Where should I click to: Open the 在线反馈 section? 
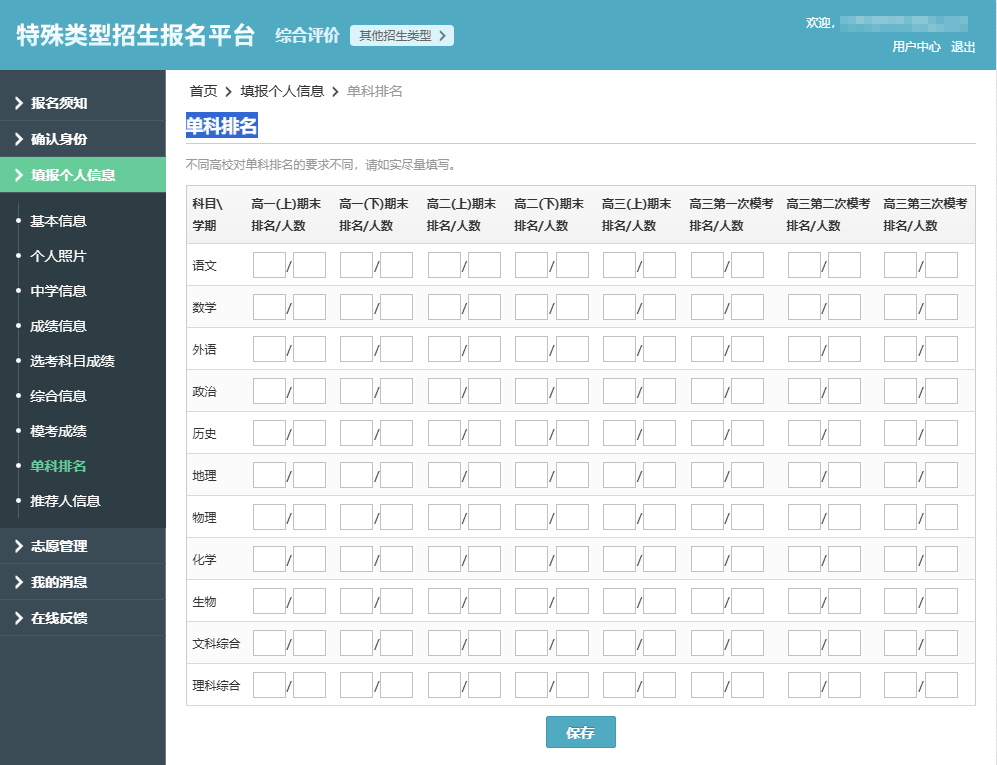[x=52, y=617]
